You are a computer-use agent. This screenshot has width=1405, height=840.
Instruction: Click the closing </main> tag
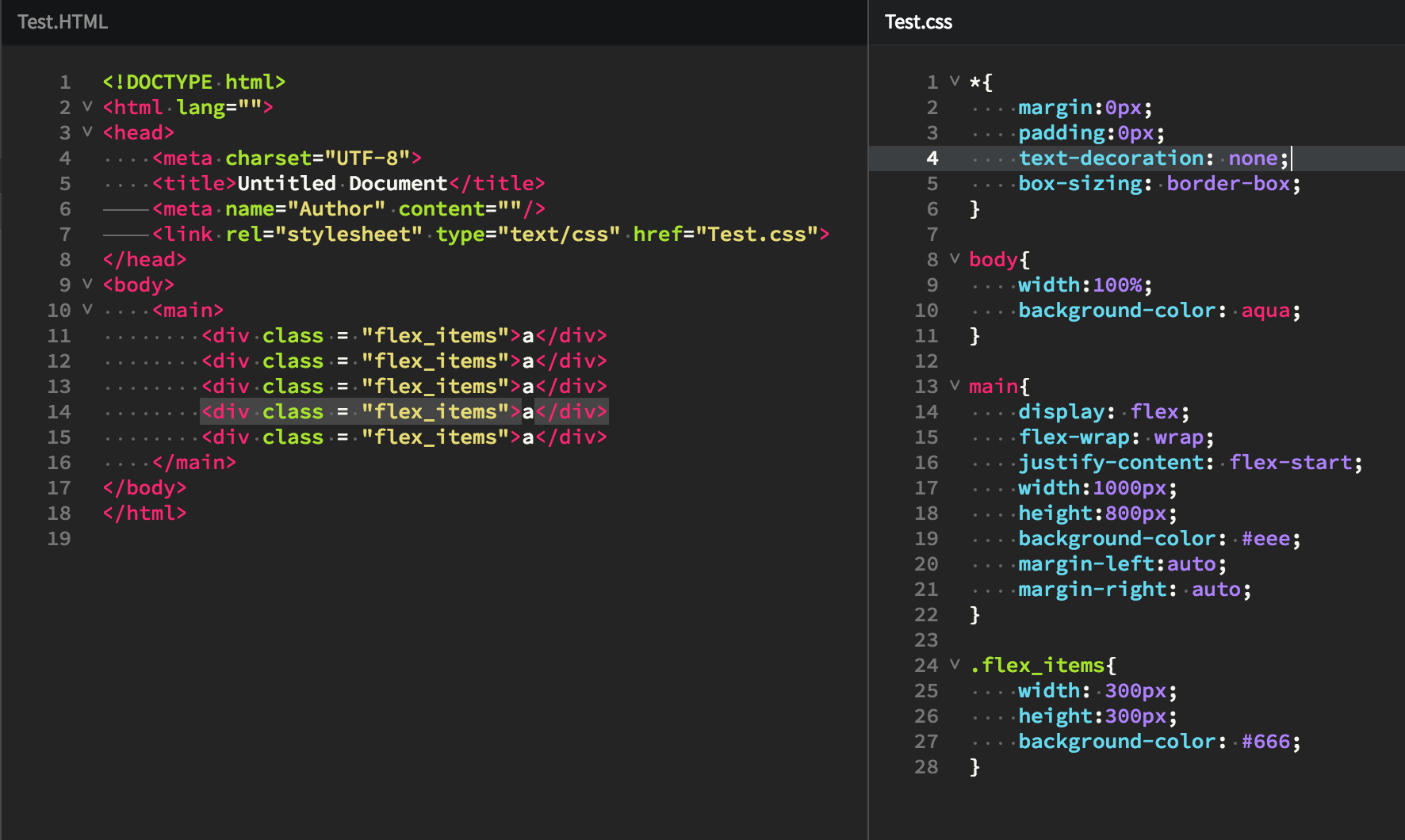coord(194,462)
